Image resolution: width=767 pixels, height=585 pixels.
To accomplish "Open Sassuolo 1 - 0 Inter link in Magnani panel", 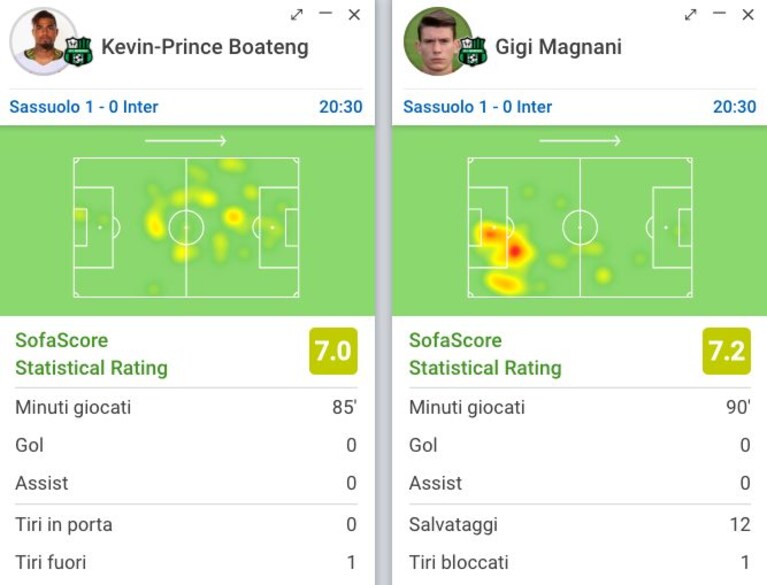I will coord(477,107).
